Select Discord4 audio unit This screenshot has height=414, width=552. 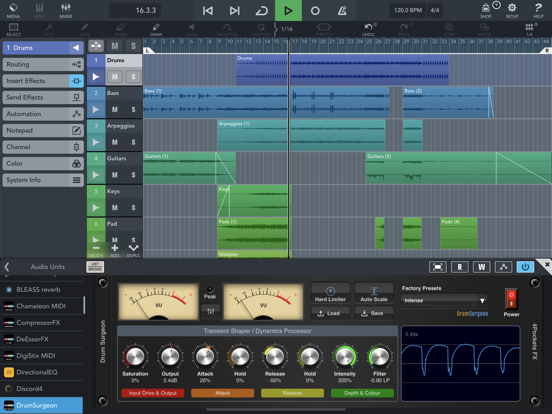pos(42,389)
